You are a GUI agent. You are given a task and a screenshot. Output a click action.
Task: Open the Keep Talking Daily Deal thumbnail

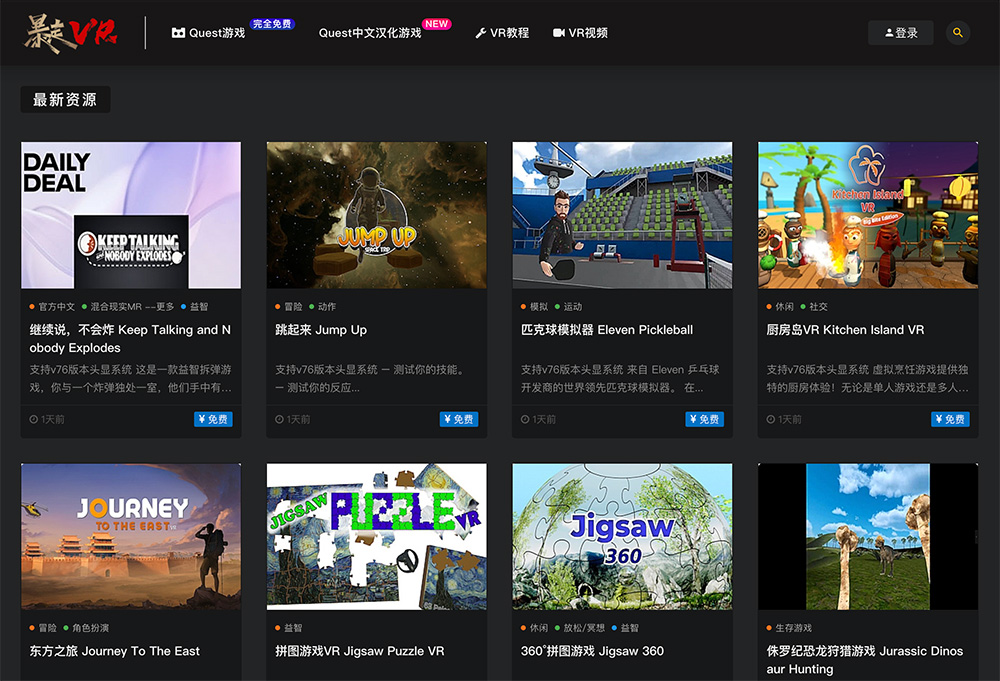click(131, 215)
